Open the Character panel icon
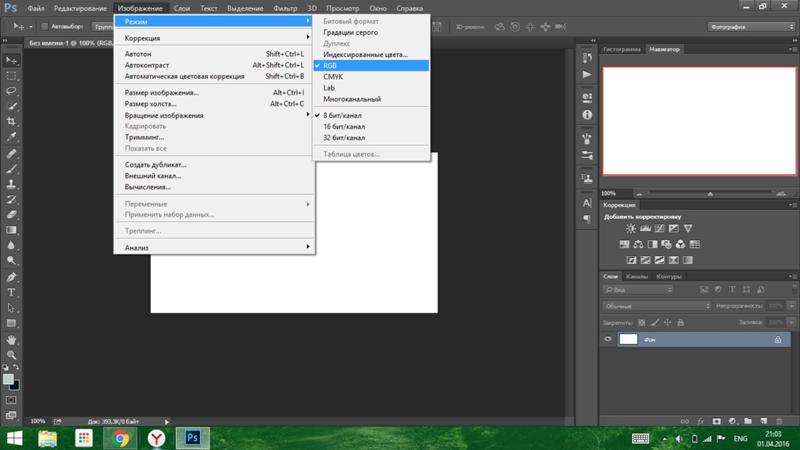 [587, 203]
